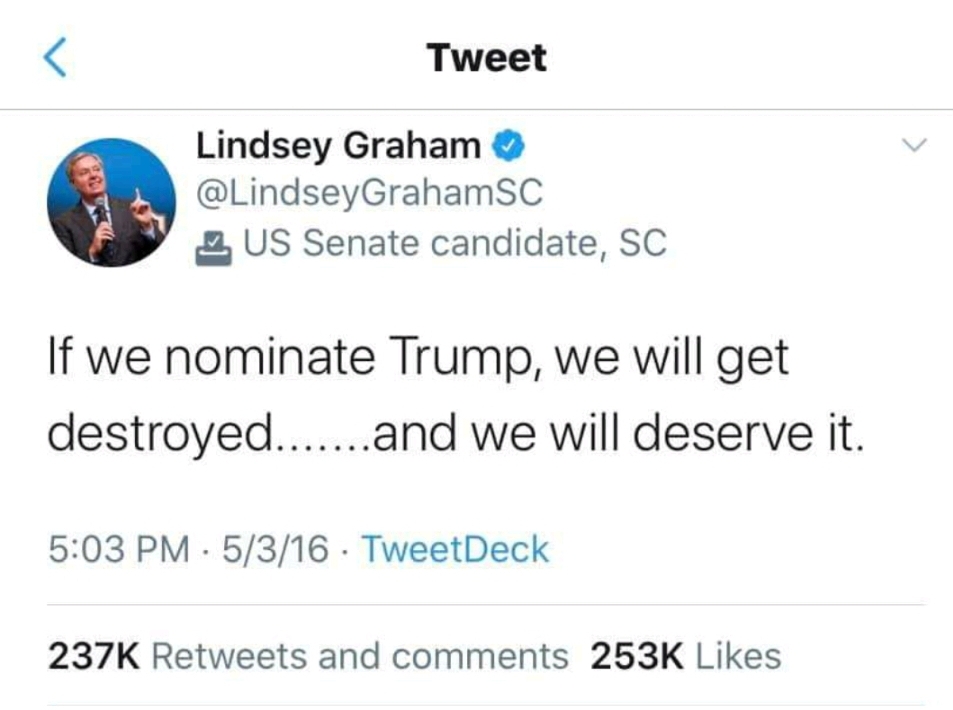Screen dimensions: 953x710
Task: Open Lindsey Graham's profile picture
Action: point(111,202)
